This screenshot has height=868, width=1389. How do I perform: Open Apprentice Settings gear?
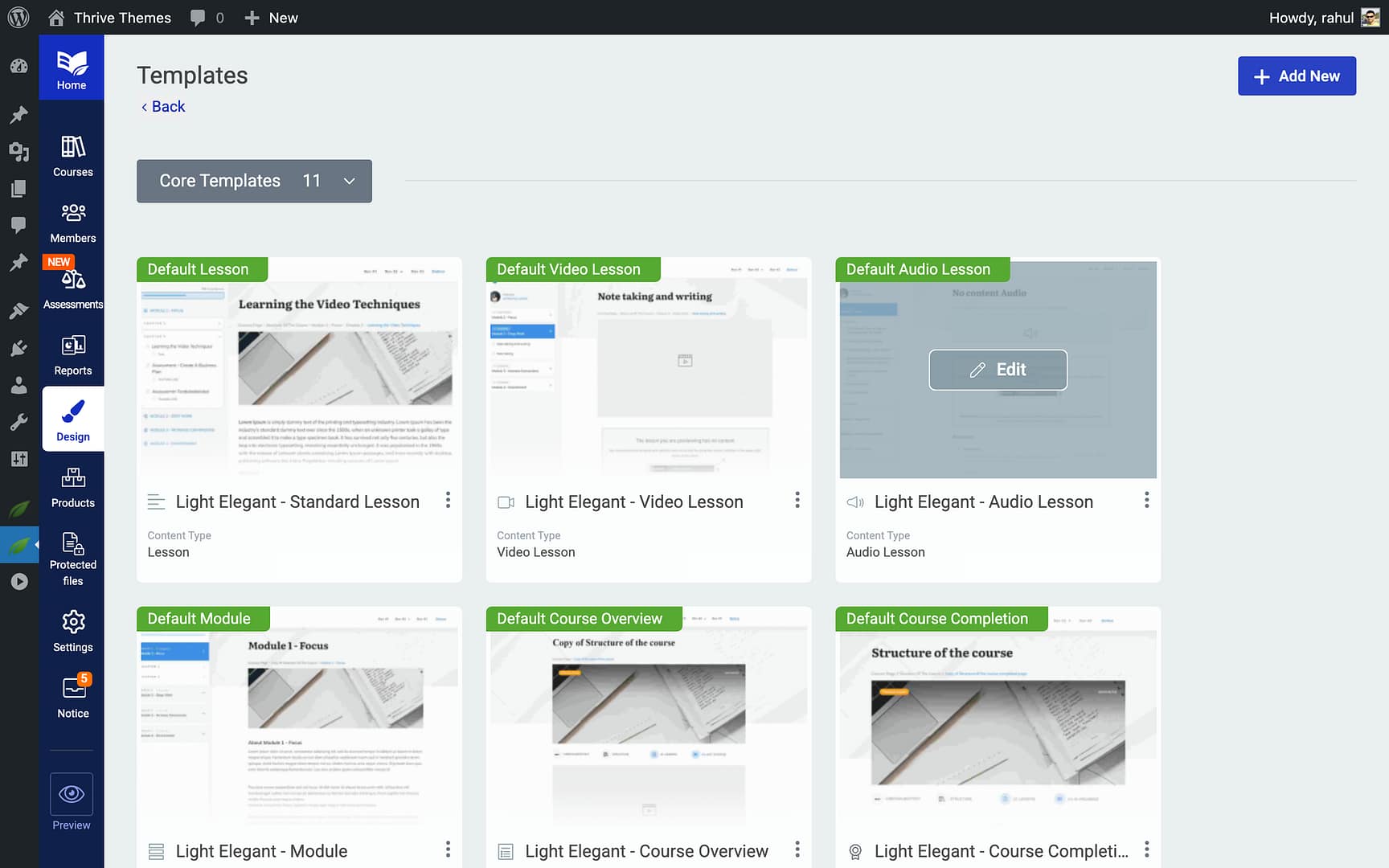point(72,631)
